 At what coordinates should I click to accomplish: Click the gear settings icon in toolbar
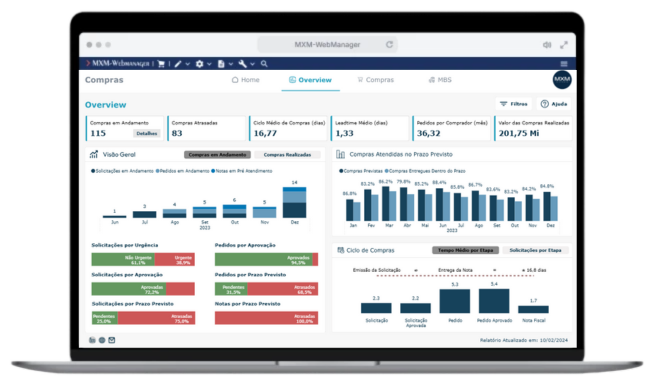tap(200, 64)
